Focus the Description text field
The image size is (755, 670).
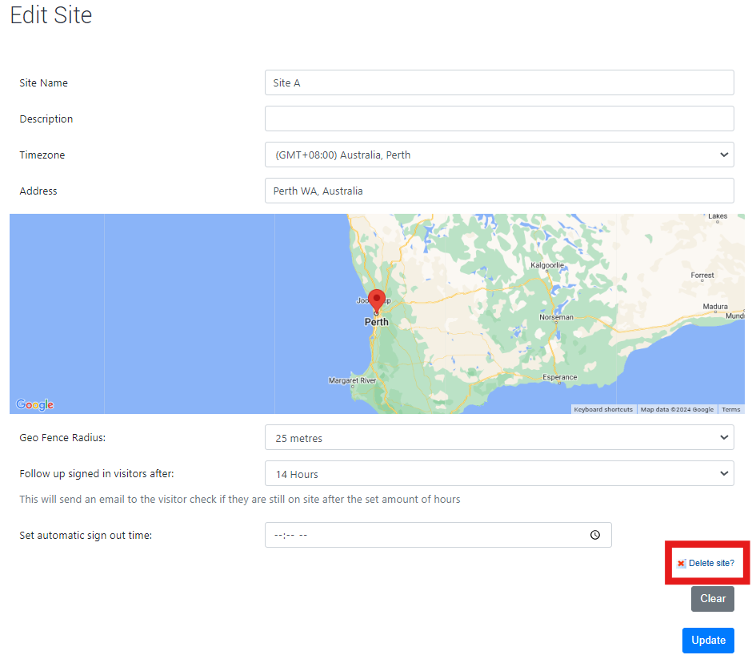point(499,119)
